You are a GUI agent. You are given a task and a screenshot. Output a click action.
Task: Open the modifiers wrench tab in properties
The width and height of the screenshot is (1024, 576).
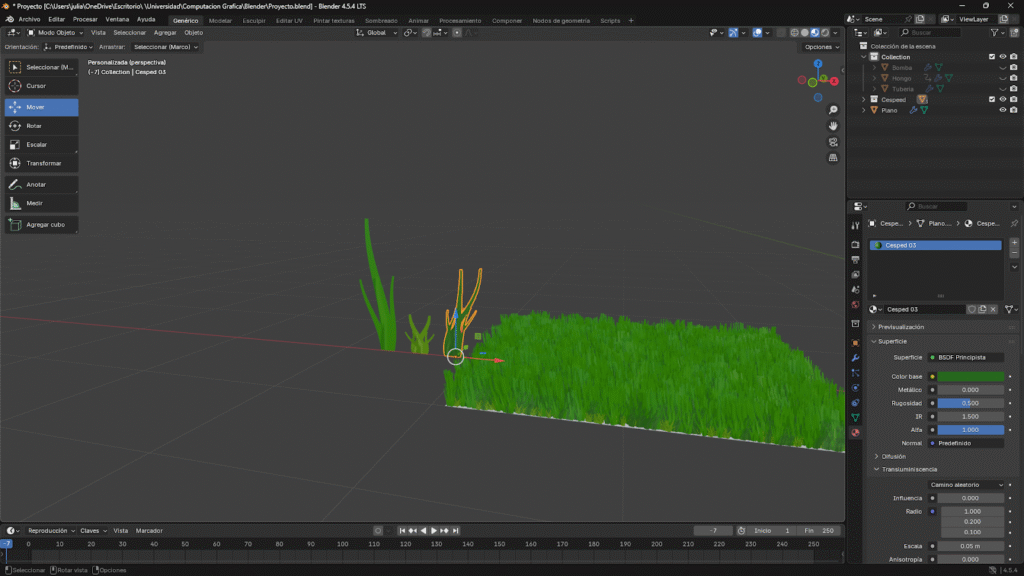855,357
